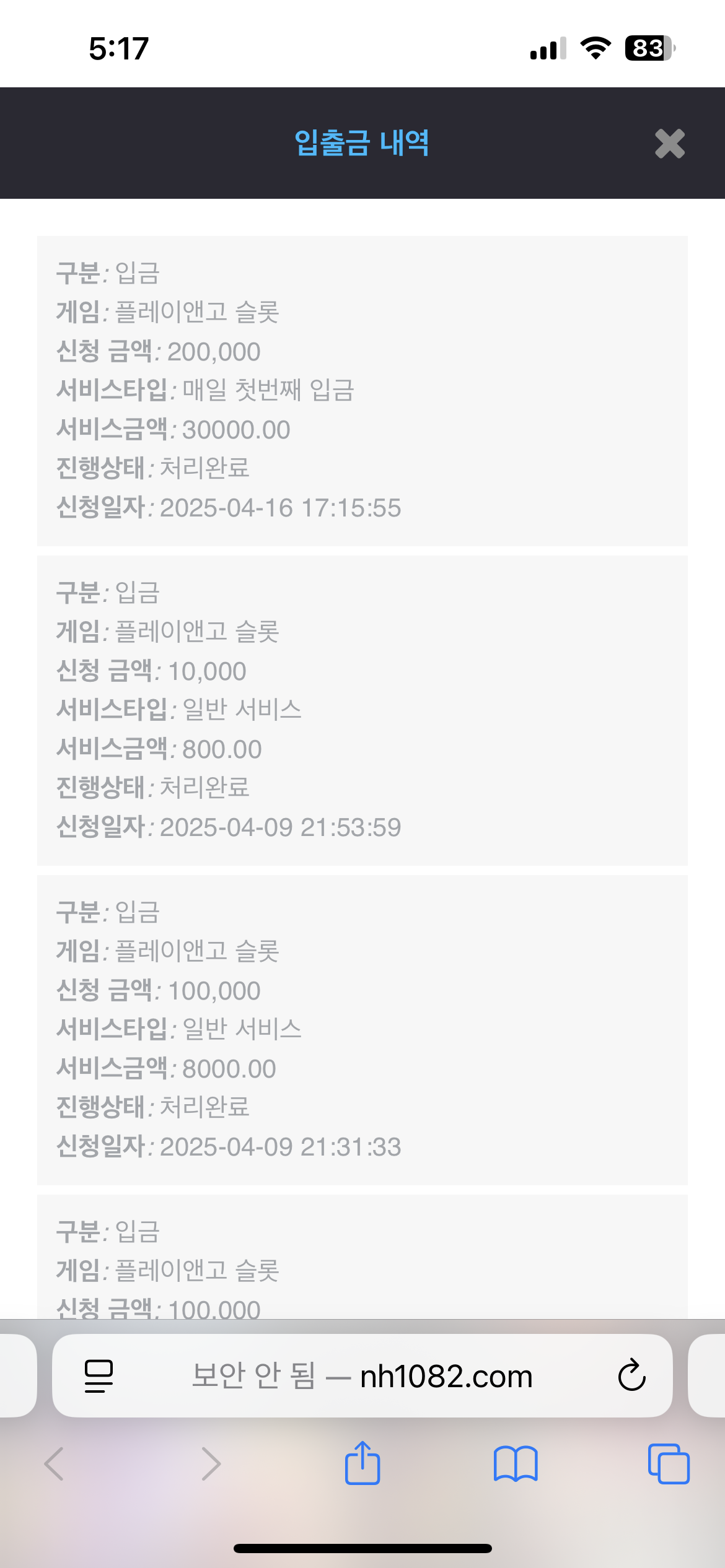This screenshot has height=1568, width=725.
Task: Tap the battery level indicator
Action: (649, 48)
